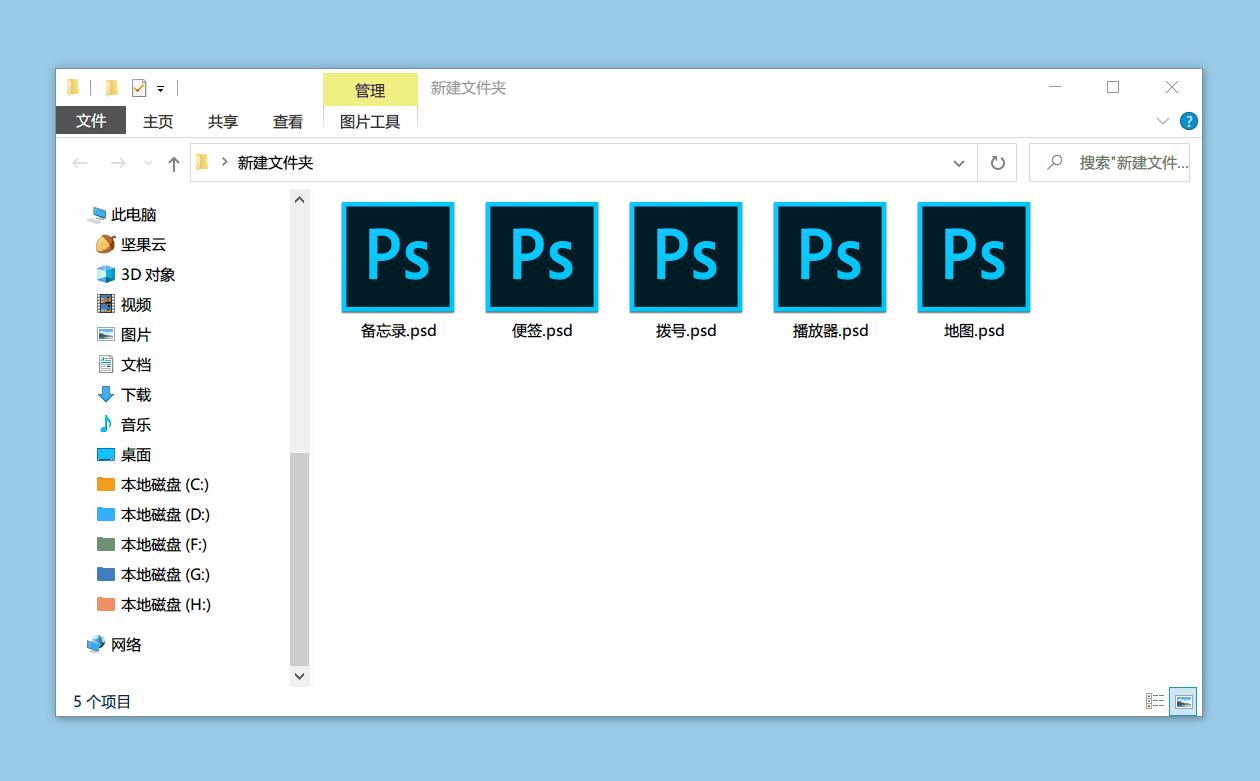Click the new folder quick access icon
1260x781 pixels.
click(x=112, y=88)
